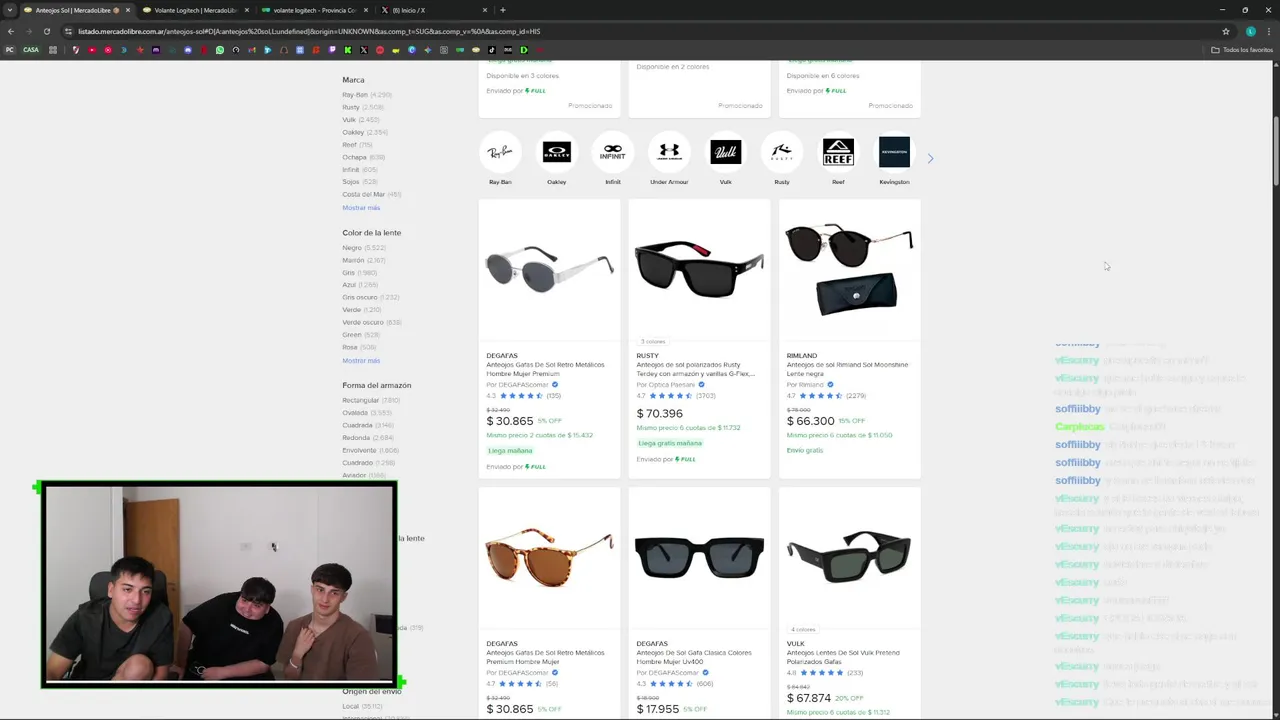Filter lens color by Negro
This screenshot has width=1280, height=720.
(x=363, y=248)
